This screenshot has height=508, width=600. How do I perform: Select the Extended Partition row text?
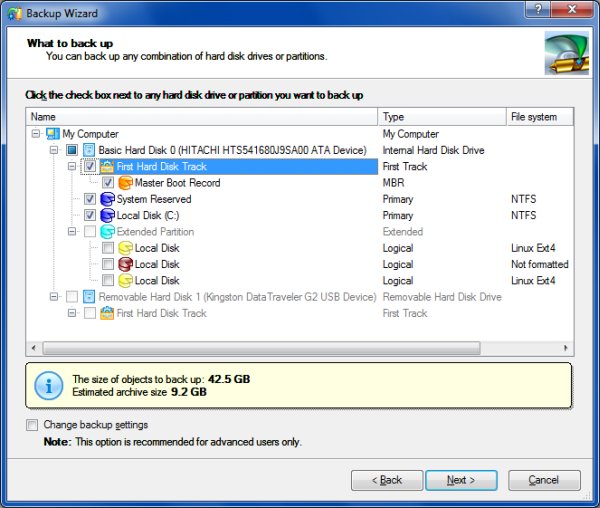pyautogui.click(x=155, y=232)
